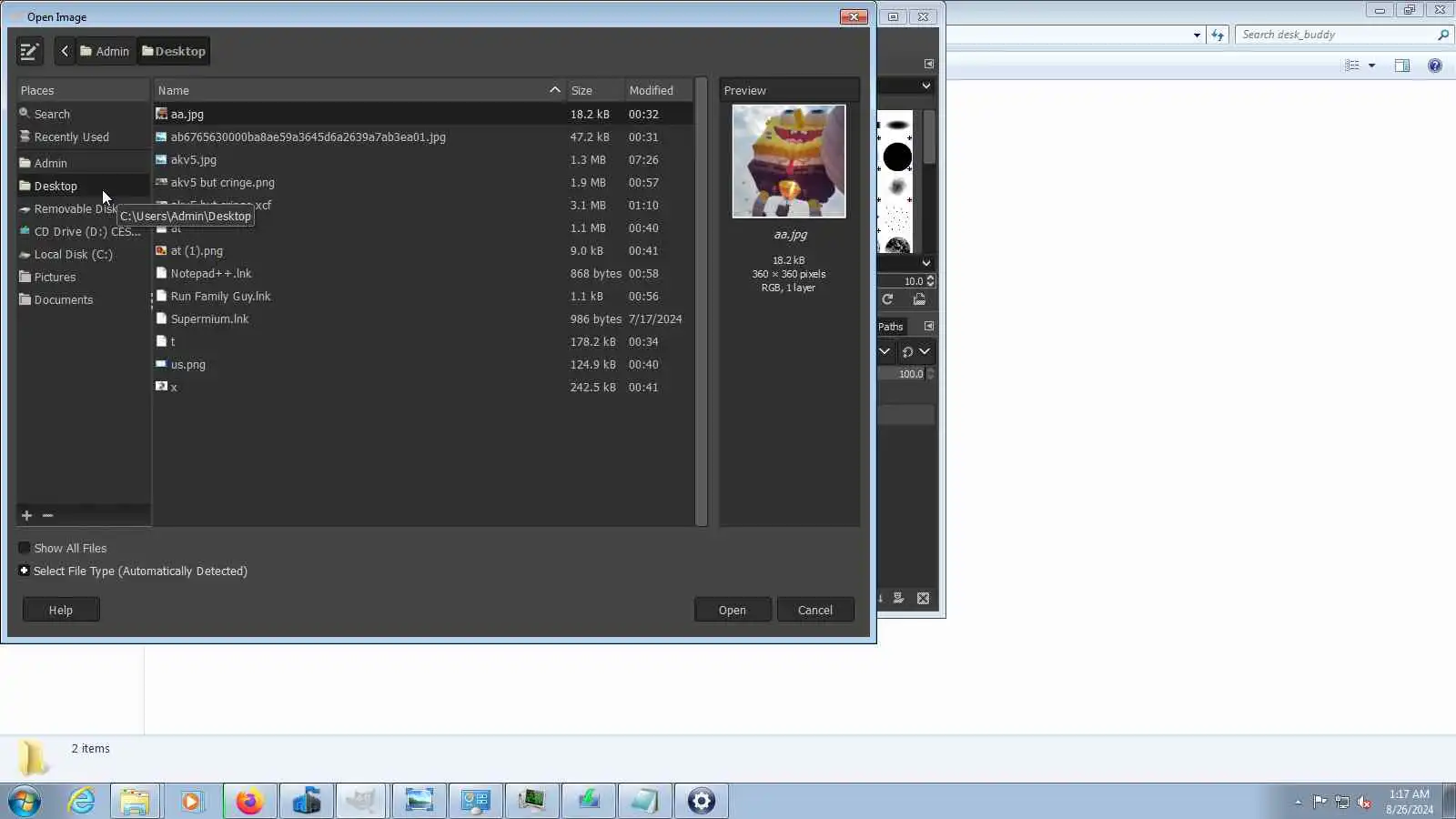Open Firefox from the taskbar
The height and width of the screenshot is (819, 1456).
click(249, 802)
